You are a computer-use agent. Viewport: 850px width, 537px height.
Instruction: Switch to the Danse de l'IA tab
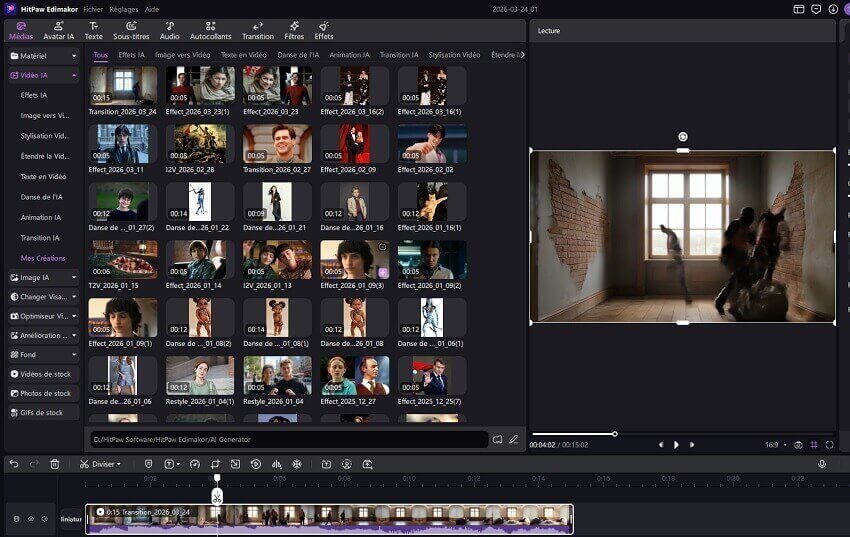click(297, 55)
